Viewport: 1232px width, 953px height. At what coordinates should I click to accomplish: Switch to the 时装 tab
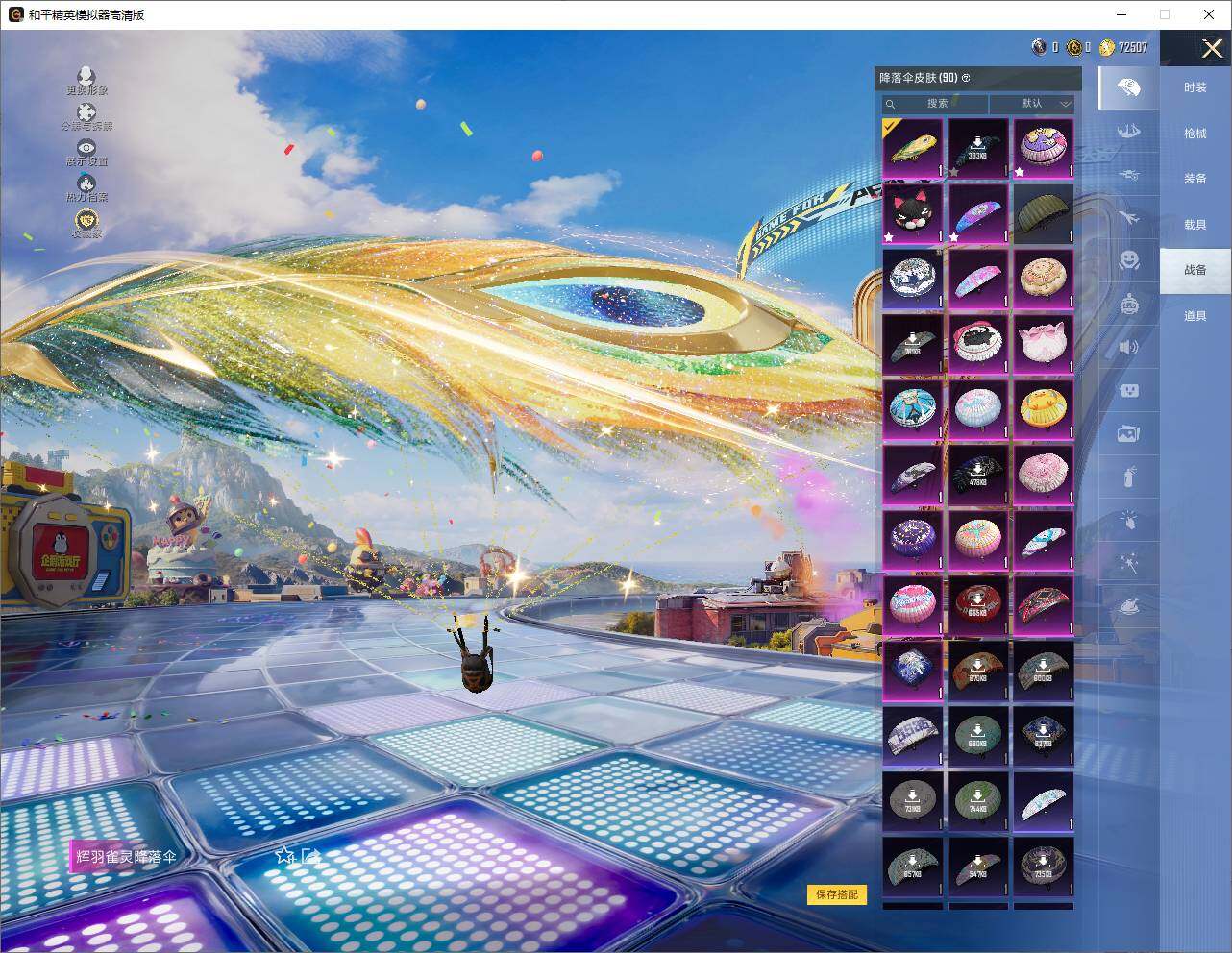tap(1195, 87)
